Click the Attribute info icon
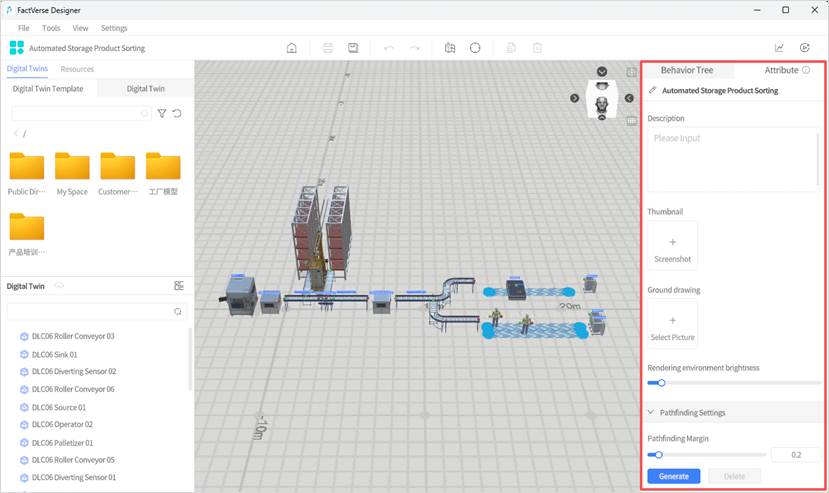 806,71
